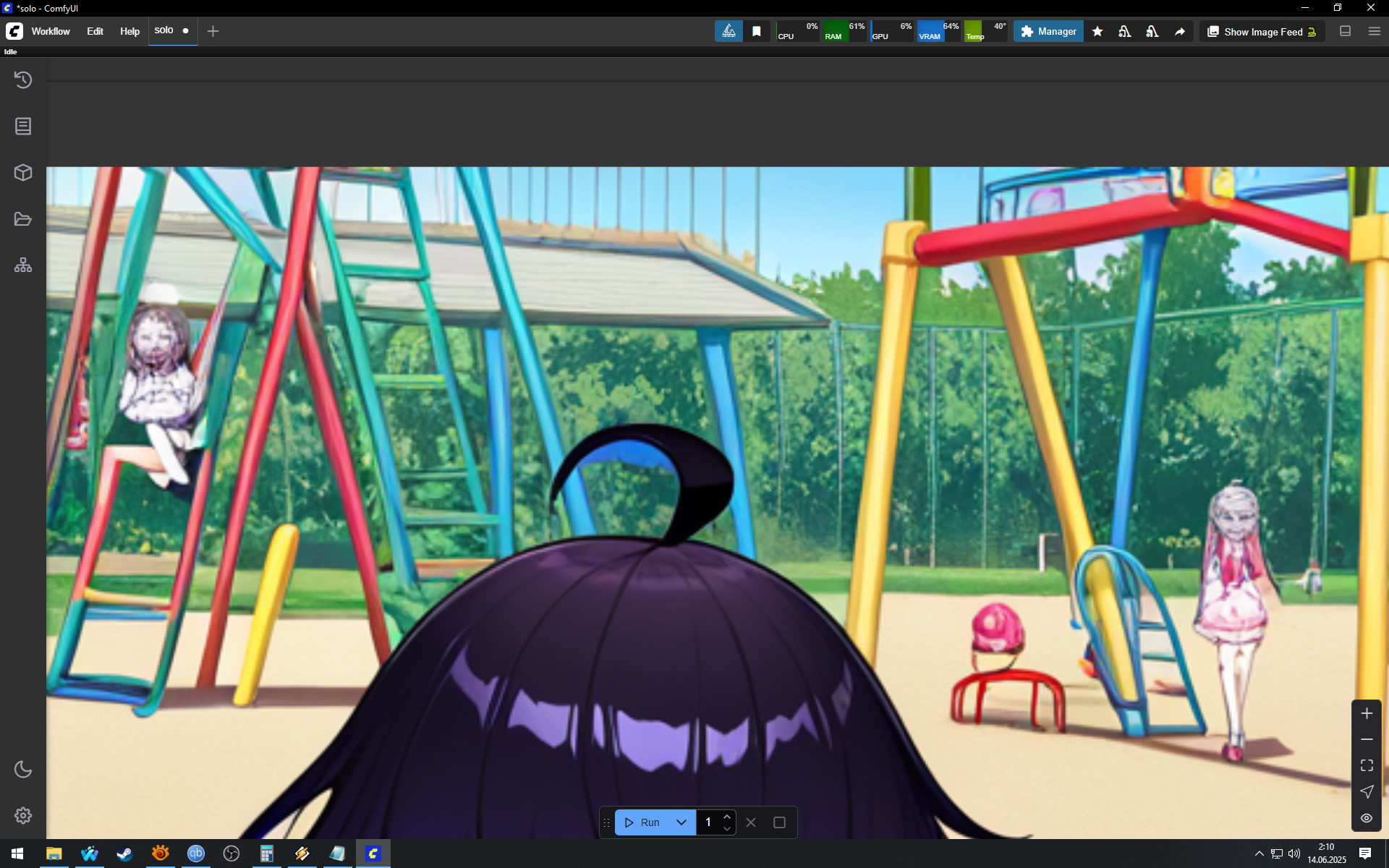Open the Edit menu

click(x=95, y=31)
